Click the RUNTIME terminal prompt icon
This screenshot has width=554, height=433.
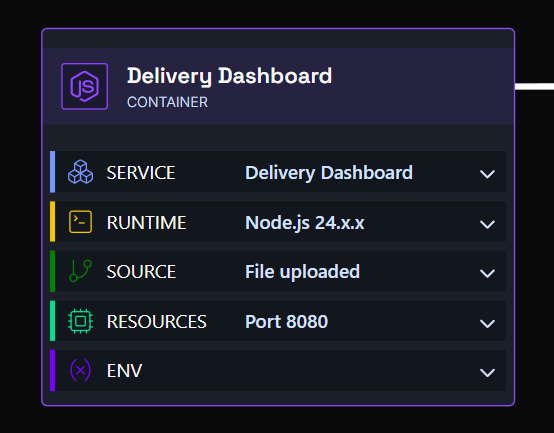click(x=81, y=222)
